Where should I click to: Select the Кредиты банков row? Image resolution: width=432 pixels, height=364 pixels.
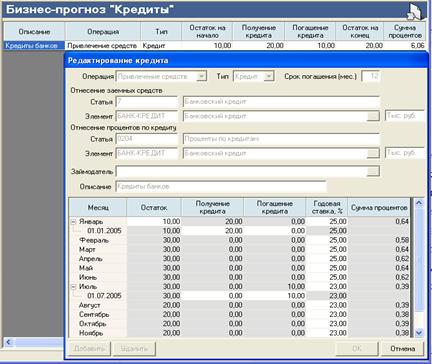coord(214,46)
